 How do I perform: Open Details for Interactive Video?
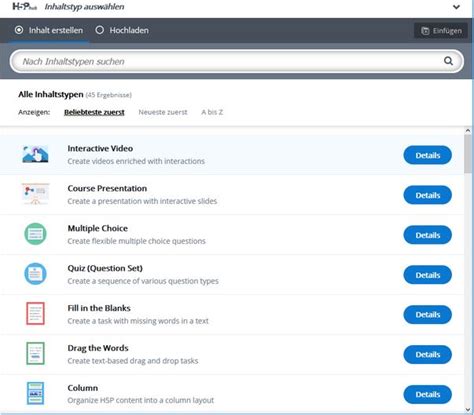[428, 155]
